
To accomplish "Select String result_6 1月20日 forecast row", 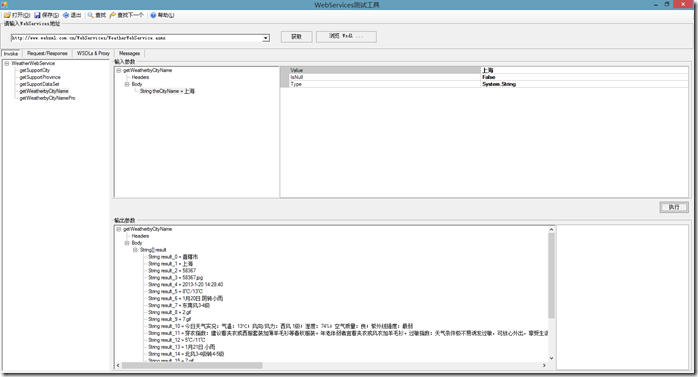I will tap(186, 298).
